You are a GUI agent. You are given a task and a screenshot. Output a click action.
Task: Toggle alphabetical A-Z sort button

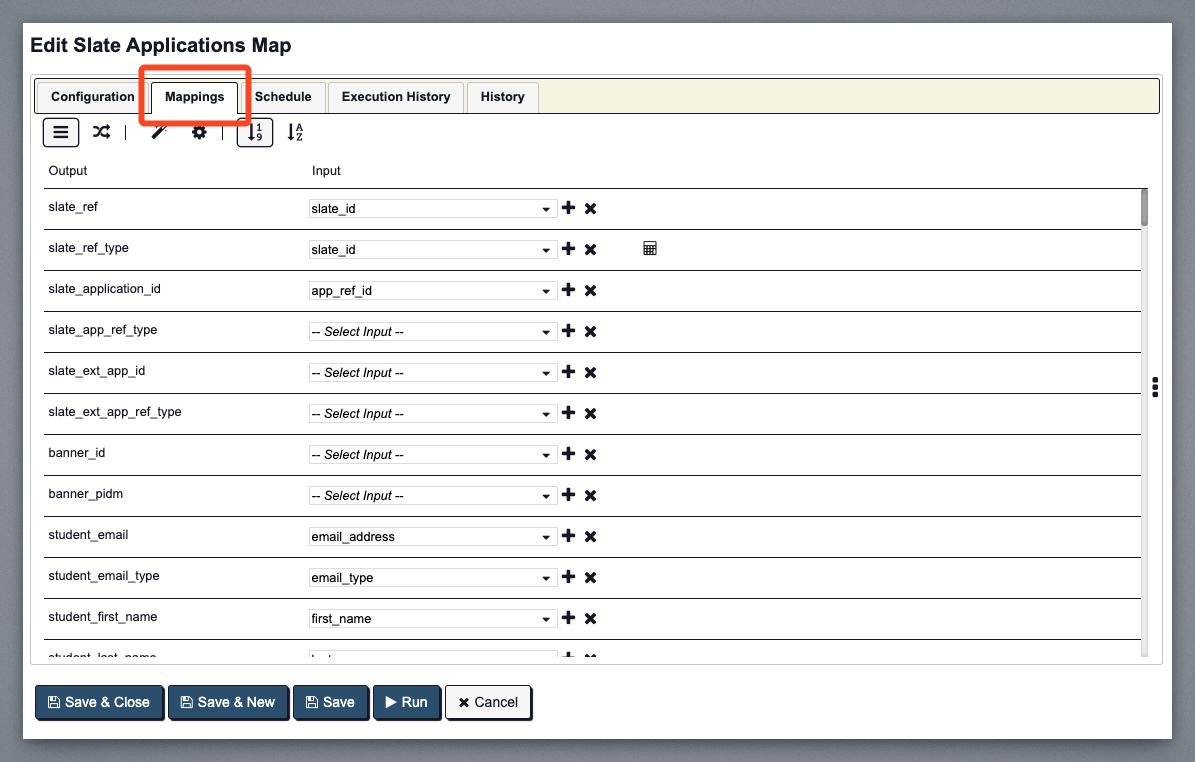(295, 132)
